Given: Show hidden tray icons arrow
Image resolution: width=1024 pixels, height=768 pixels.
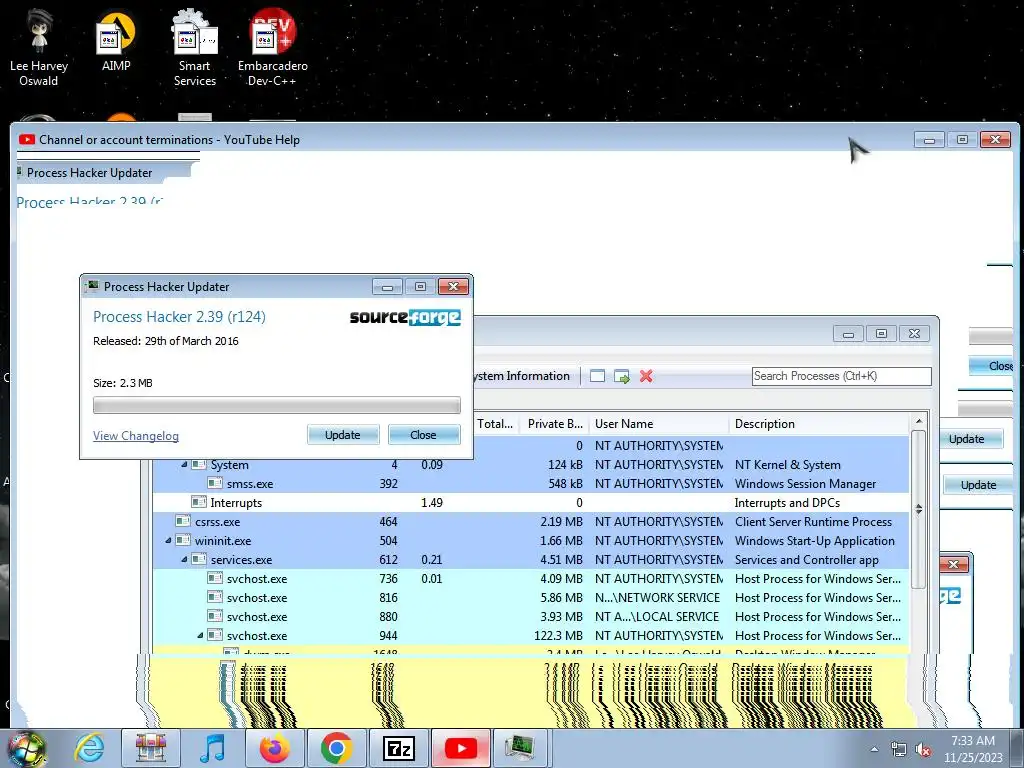Looking at the screenshot, I should point(874,750).
